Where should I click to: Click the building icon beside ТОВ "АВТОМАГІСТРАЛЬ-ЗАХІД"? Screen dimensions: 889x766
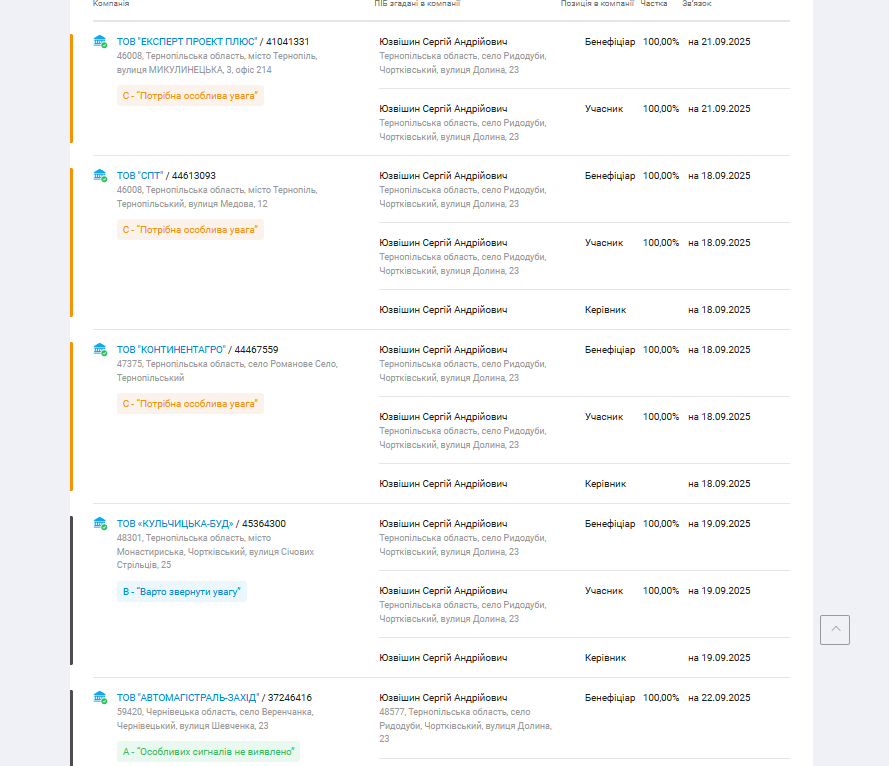(100, 698)
